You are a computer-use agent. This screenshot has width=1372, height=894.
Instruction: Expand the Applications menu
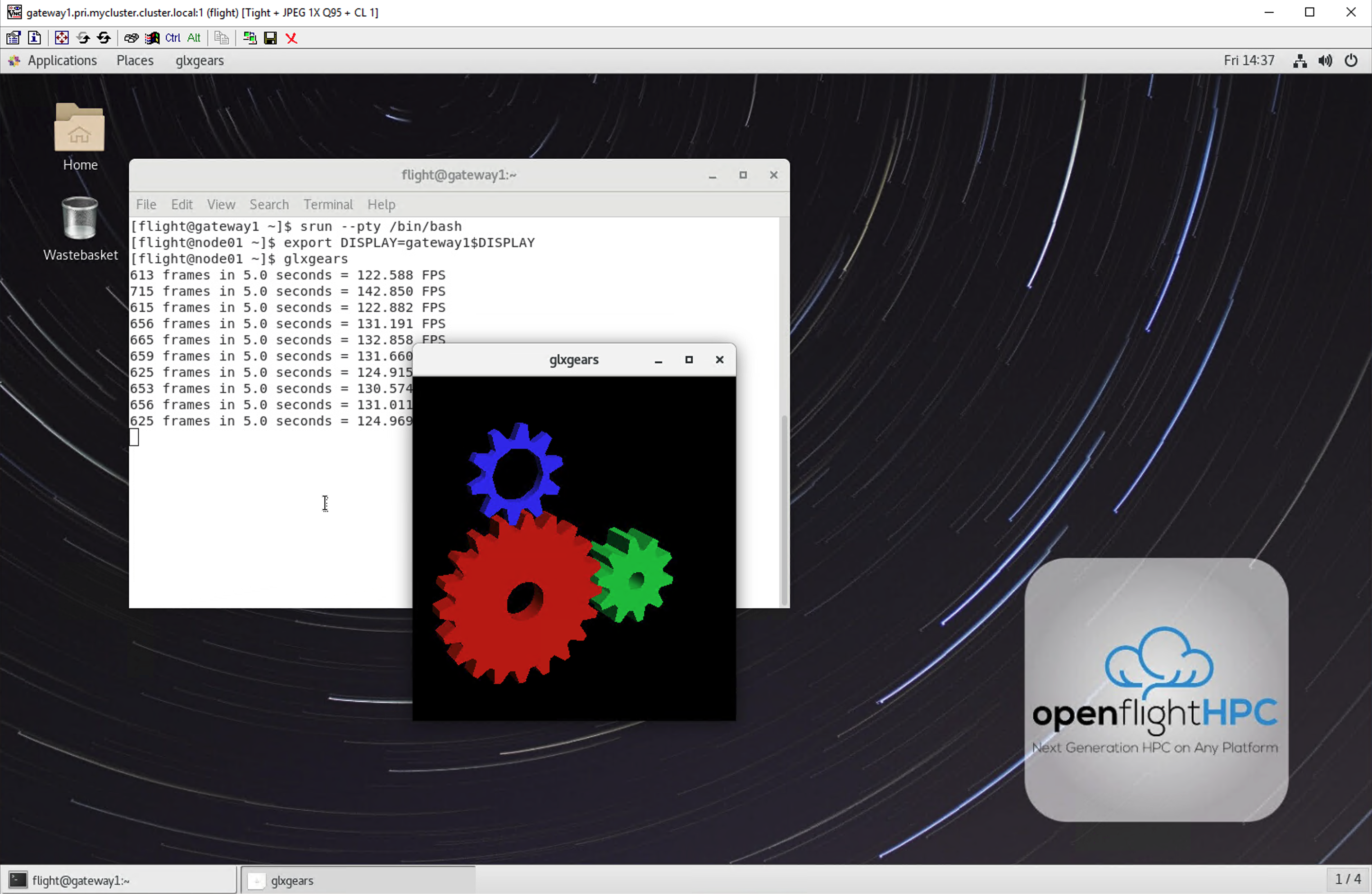click(62, 60)
